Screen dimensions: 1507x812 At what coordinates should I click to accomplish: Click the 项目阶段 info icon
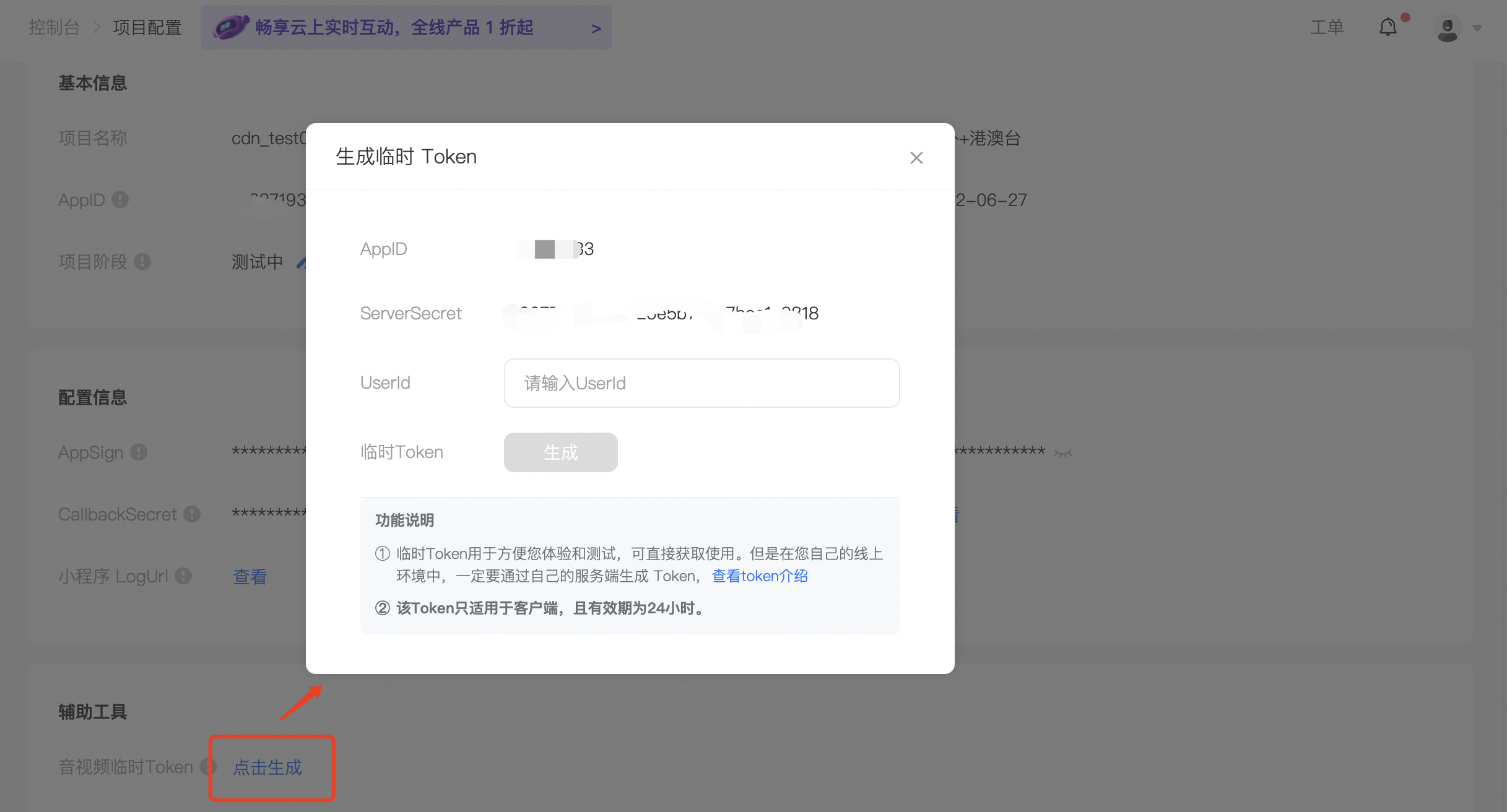[x=142, y=262]
